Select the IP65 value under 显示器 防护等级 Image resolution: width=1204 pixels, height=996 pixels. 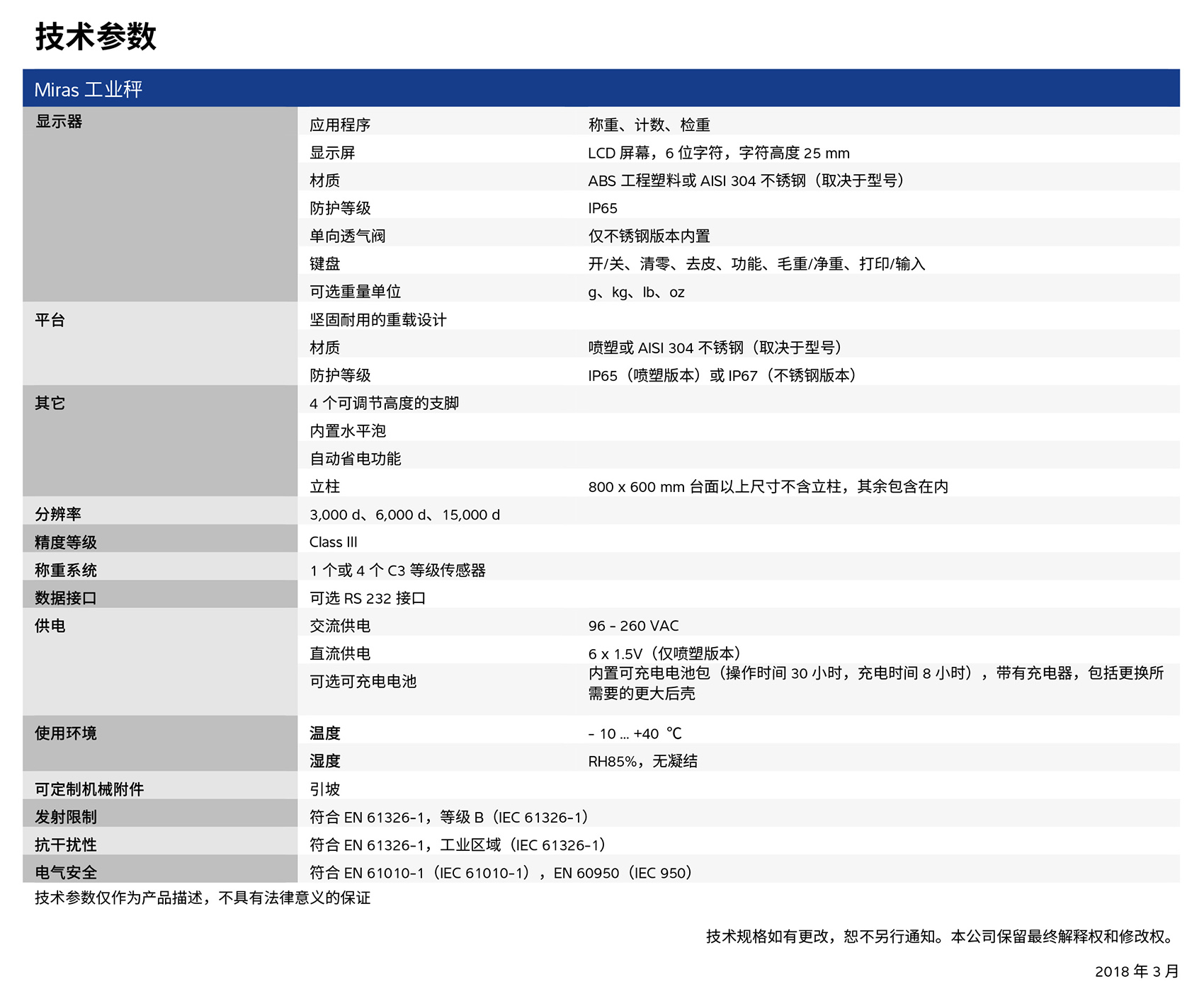[x=603, y=208]
